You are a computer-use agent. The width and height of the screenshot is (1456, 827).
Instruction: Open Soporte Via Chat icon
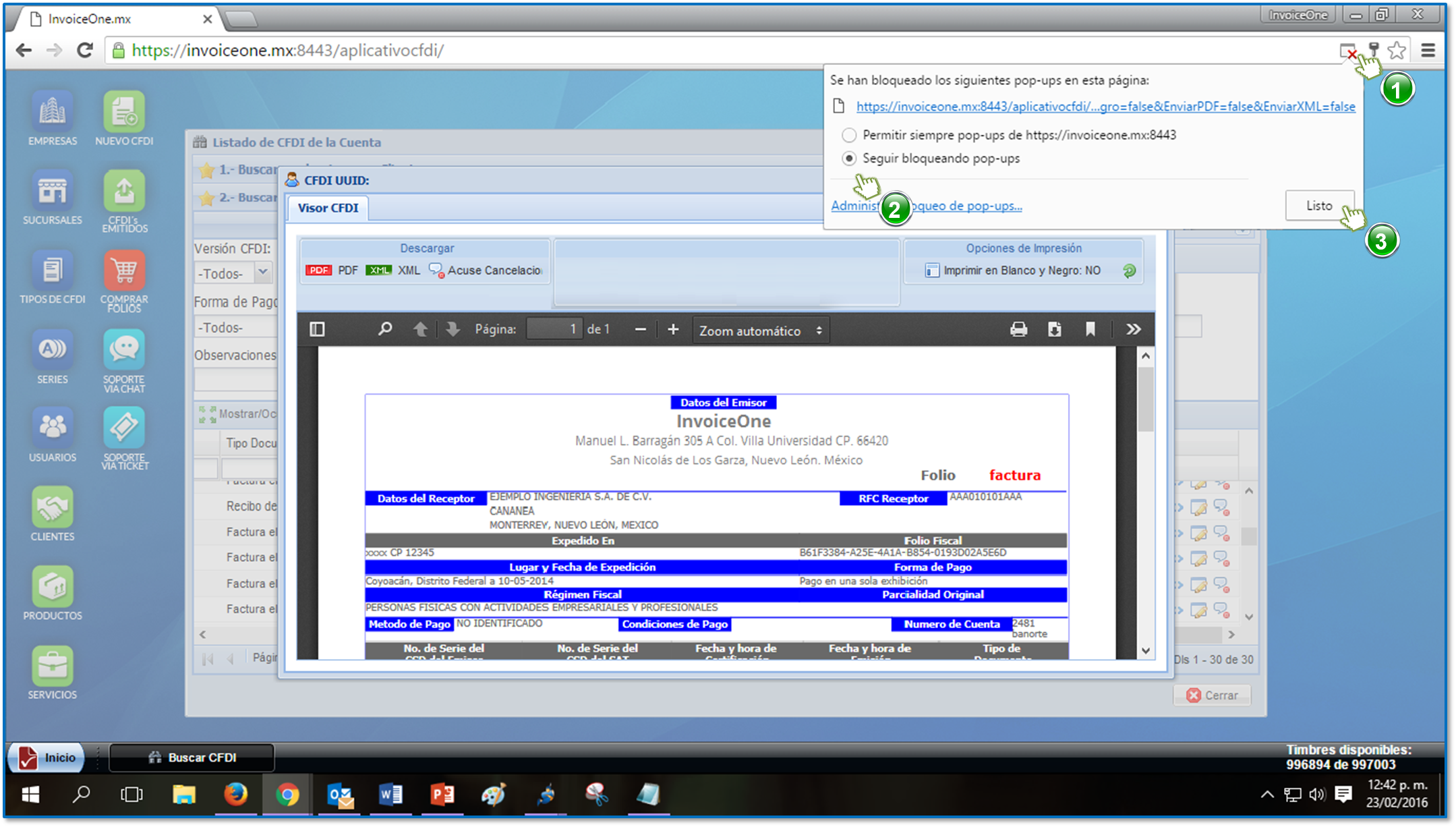124,360
